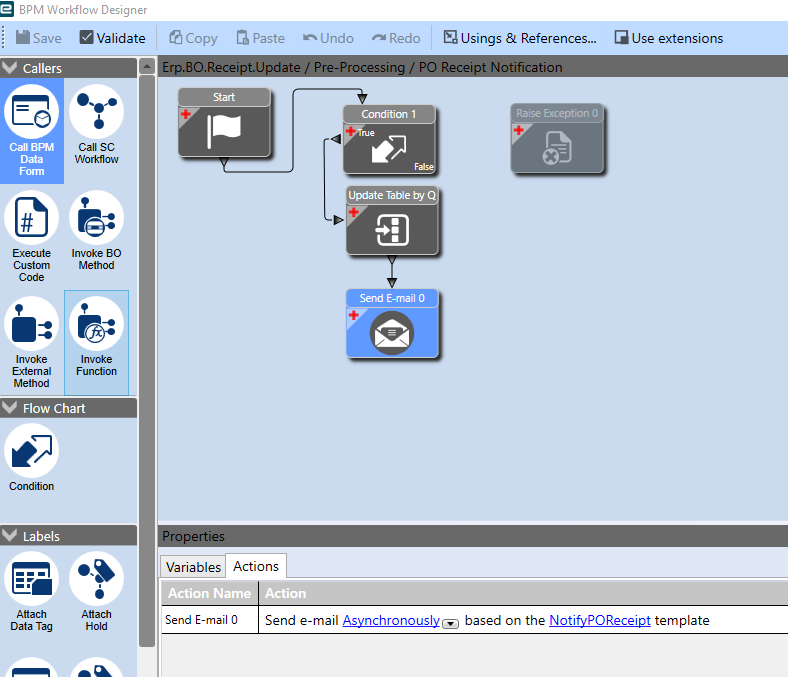Click the red plus on Start node
The width and height of the screenshot is (788, 677).
[186, 114]
